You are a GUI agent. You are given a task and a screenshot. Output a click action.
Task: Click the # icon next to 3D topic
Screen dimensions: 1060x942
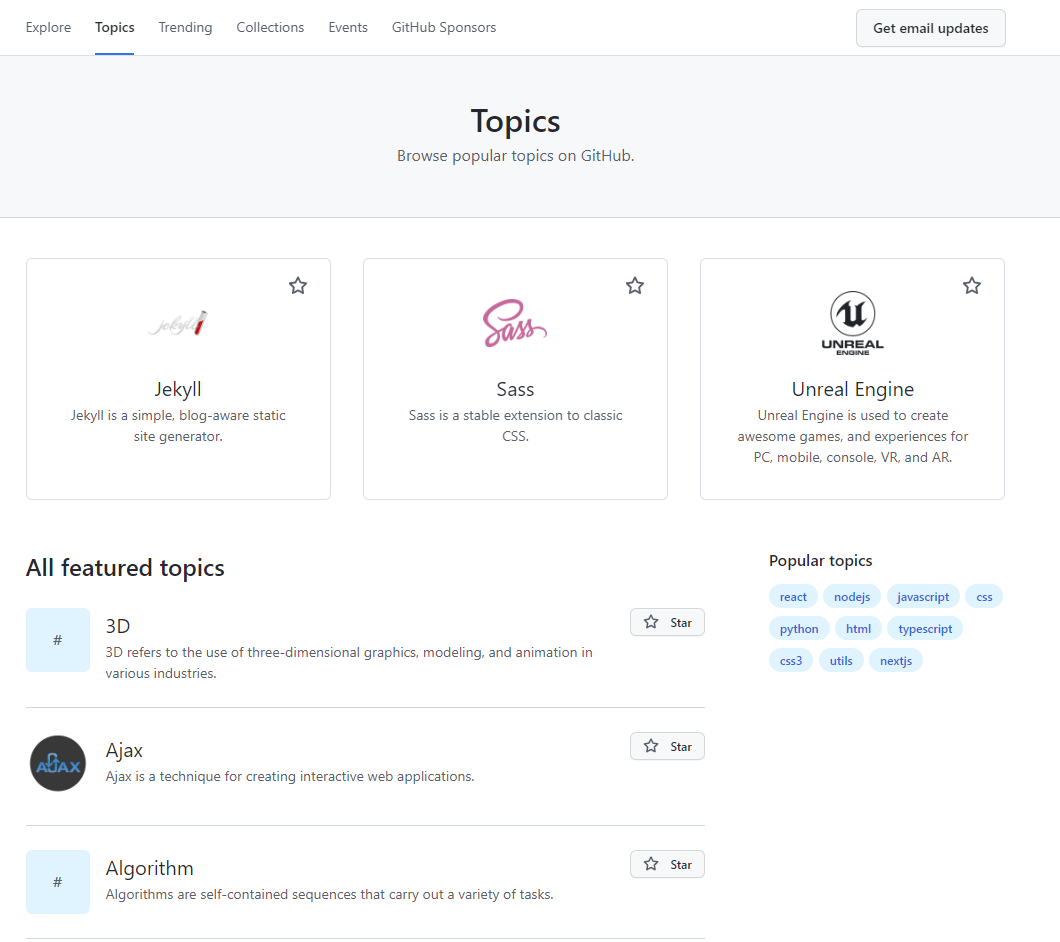pyautogui.click(x=57, y=639)
